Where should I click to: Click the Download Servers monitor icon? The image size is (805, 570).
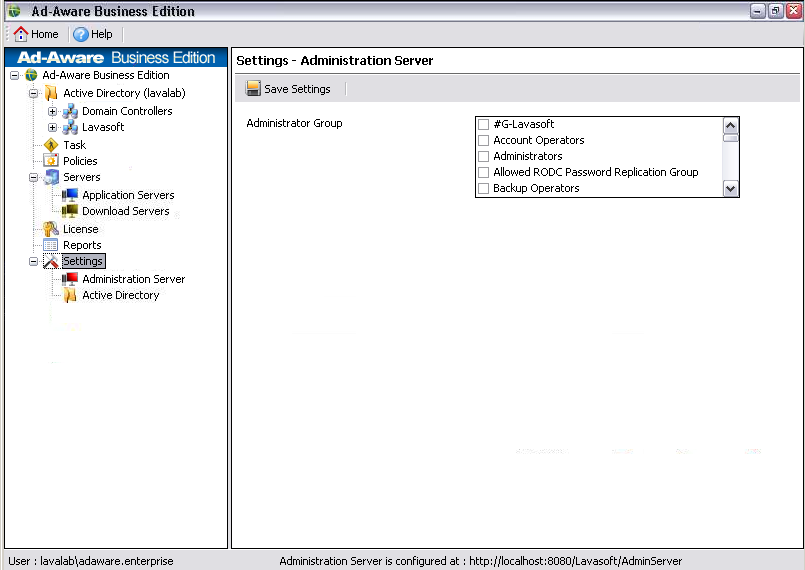pos(70,211)
